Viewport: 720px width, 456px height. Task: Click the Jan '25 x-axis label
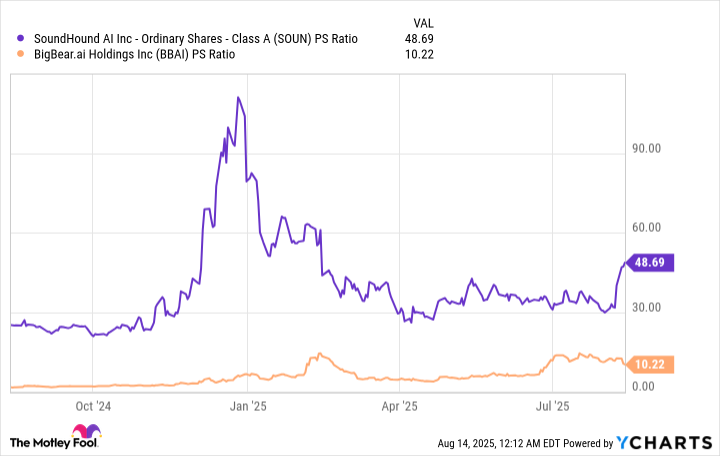(x=248, y=406)
